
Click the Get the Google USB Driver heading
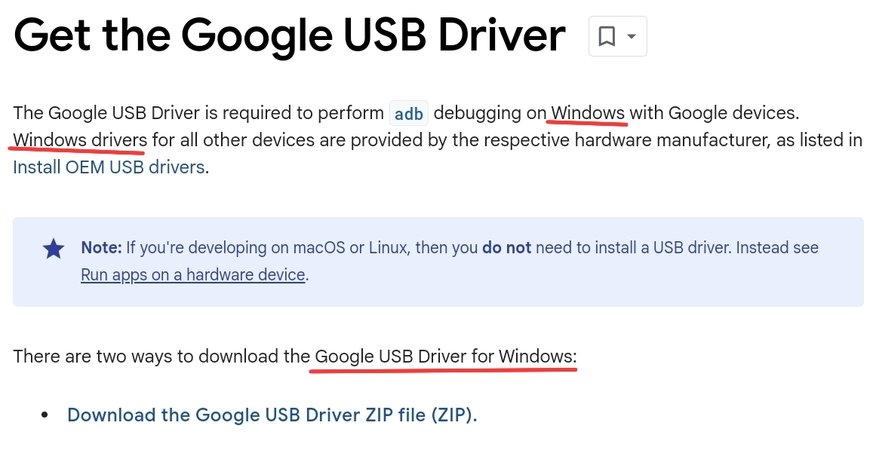[289, 37]
